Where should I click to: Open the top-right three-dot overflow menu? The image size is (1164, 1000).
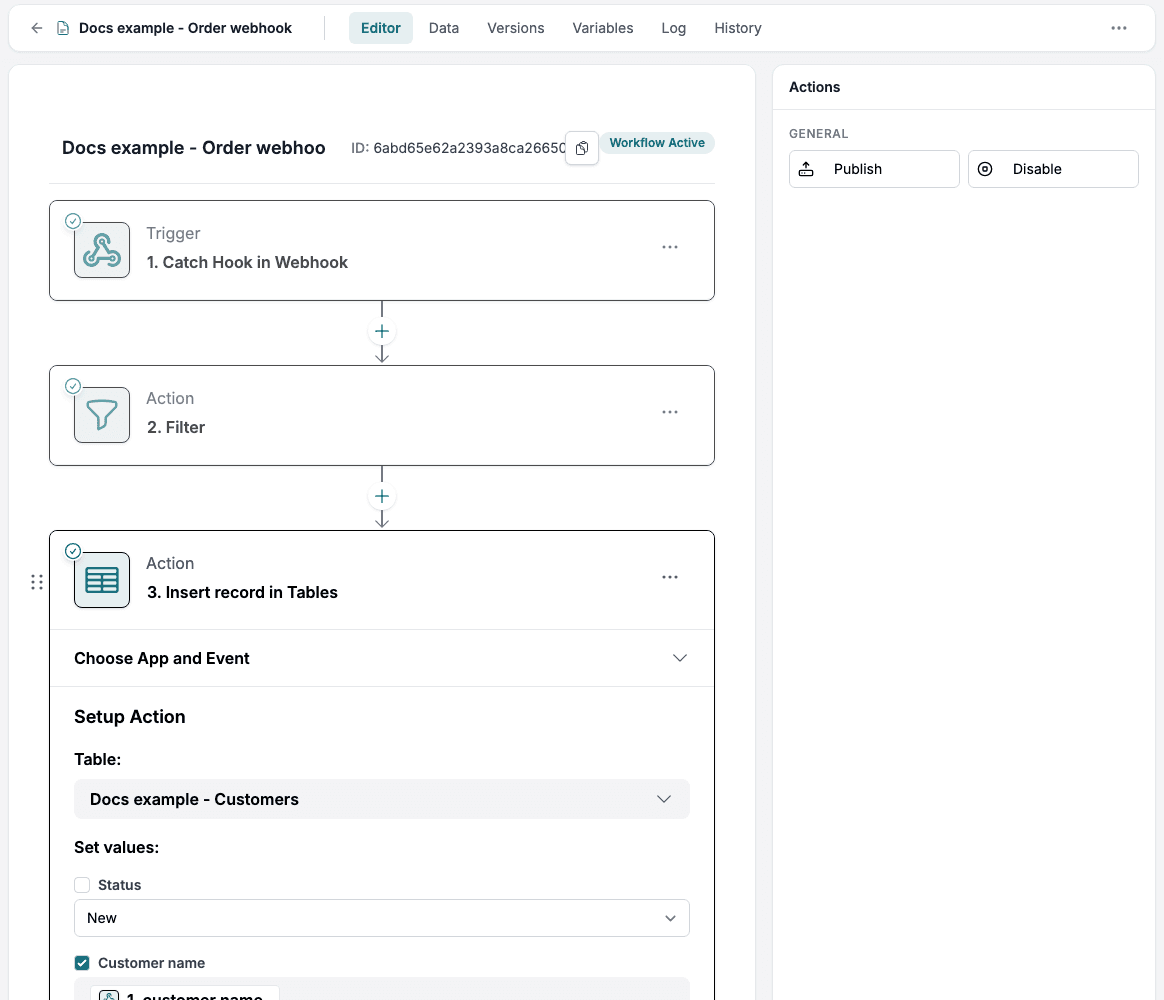tap(1119, 28)
